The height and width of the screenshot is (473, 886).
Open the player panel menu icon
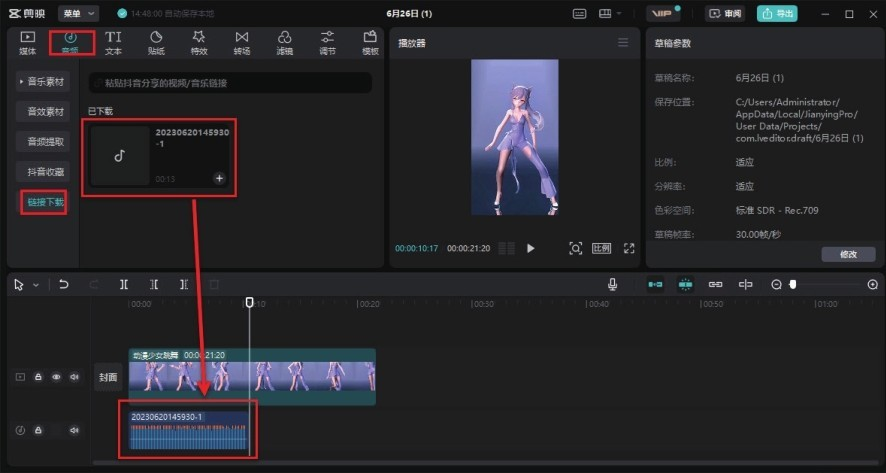pos(623,42)
